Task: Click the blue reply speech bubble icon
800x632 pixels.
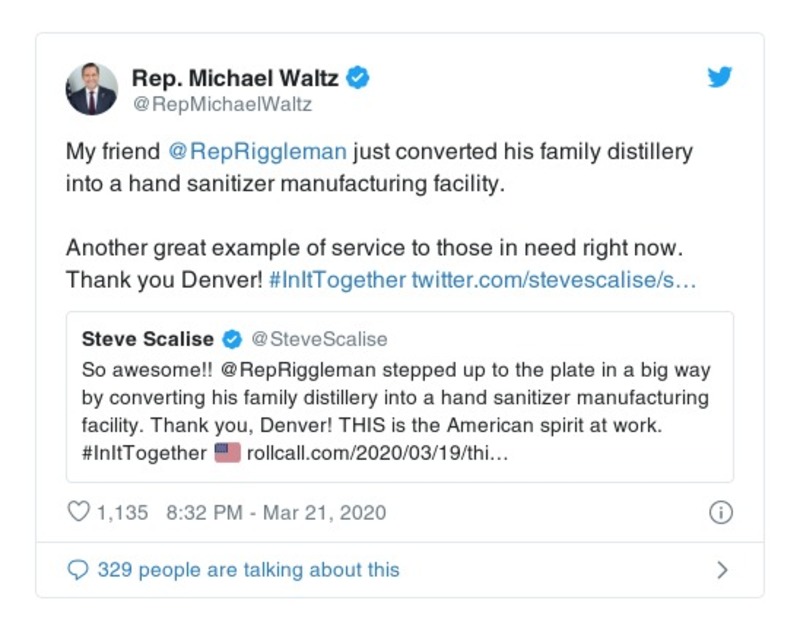Action: tap(78, 570)
